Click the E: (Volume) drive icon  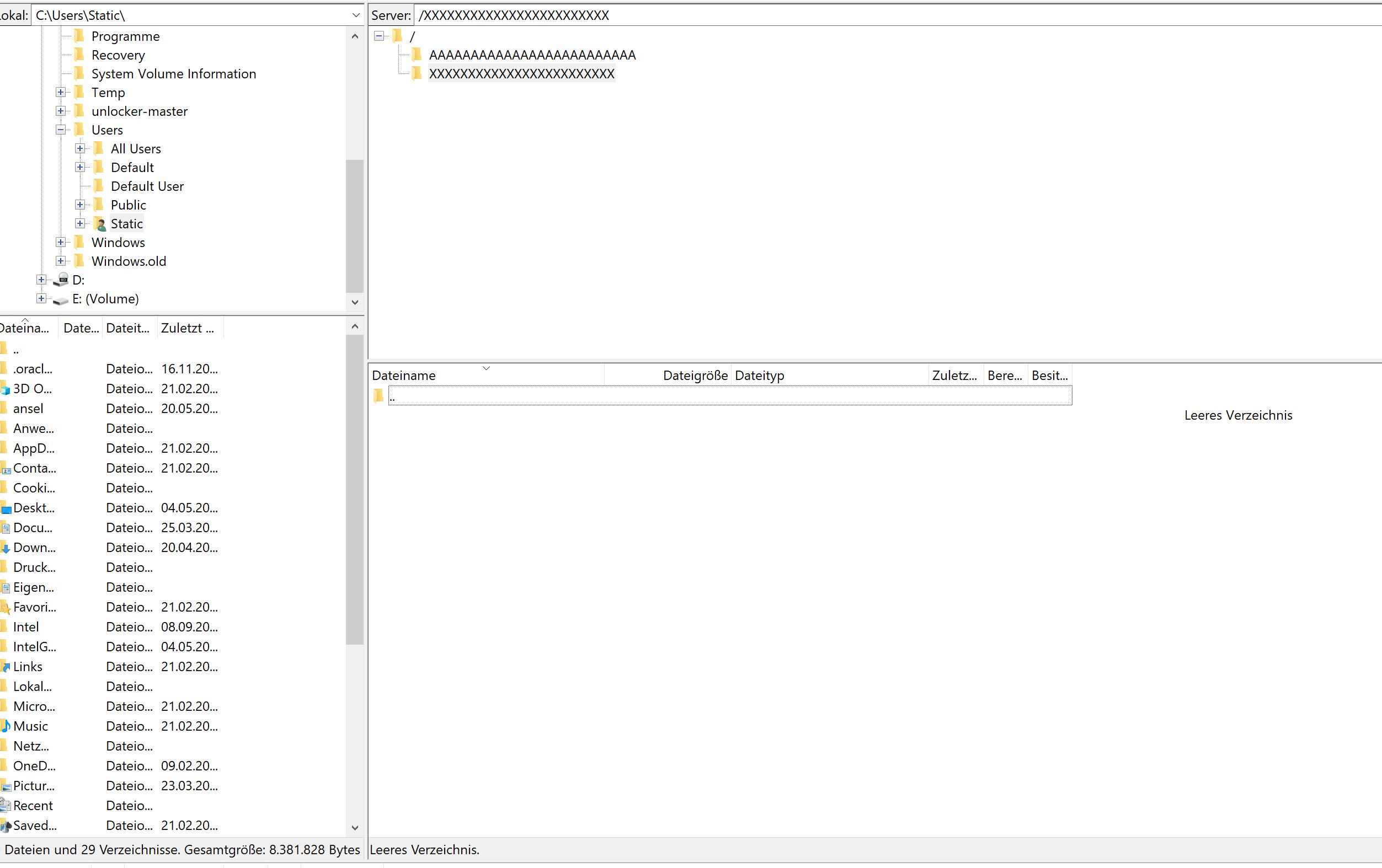pos(61,299)
